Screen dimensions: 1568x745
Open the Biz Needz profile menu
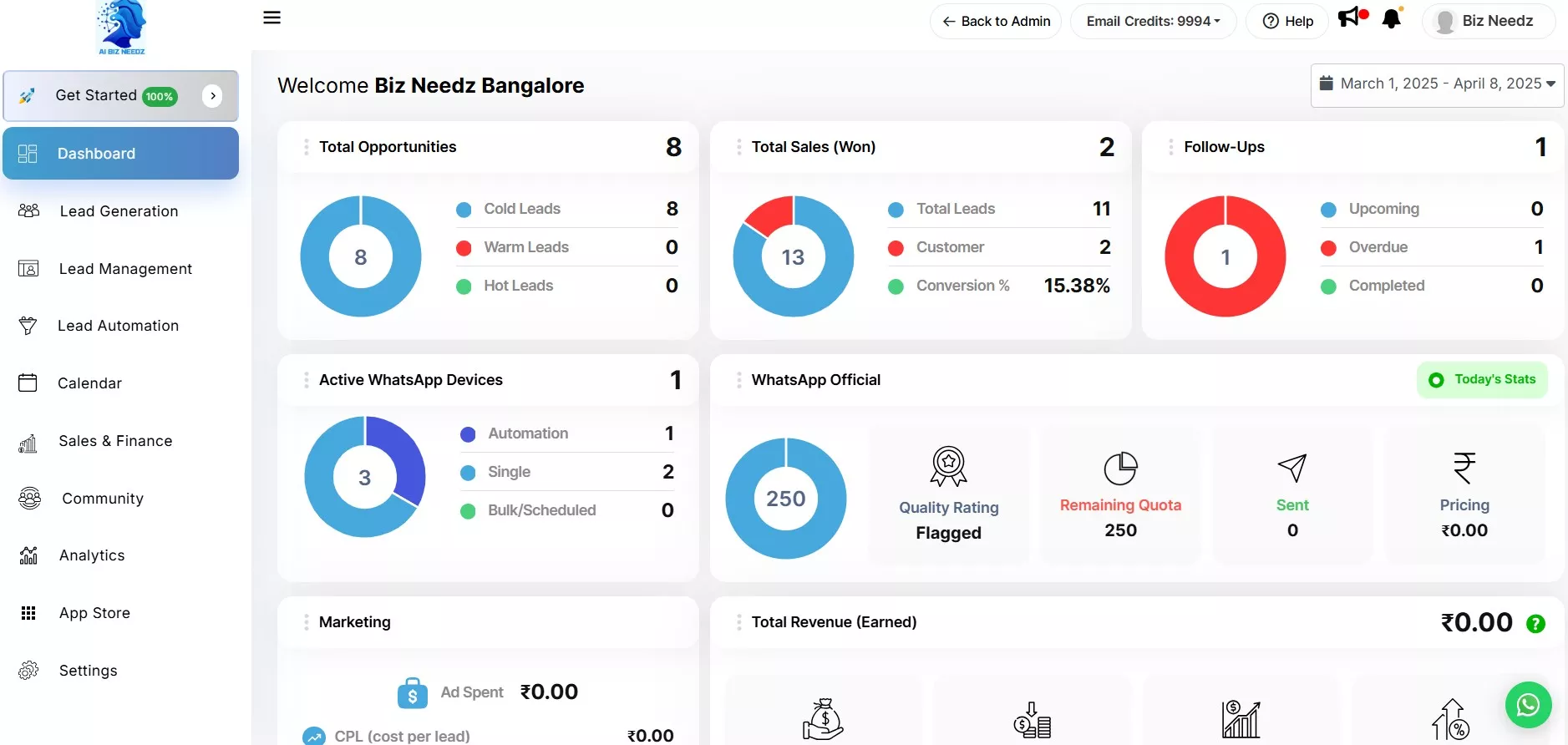pyautogui.click(x=1488, y=21)
